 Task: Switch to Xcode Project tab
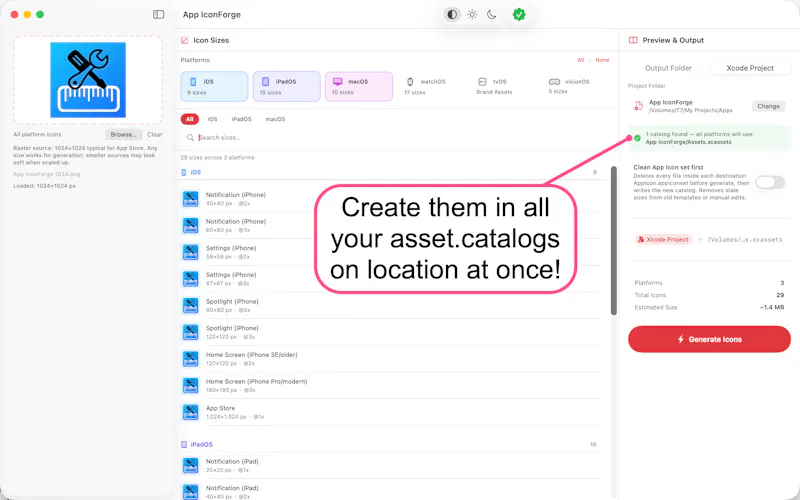[x=750, y=68]
